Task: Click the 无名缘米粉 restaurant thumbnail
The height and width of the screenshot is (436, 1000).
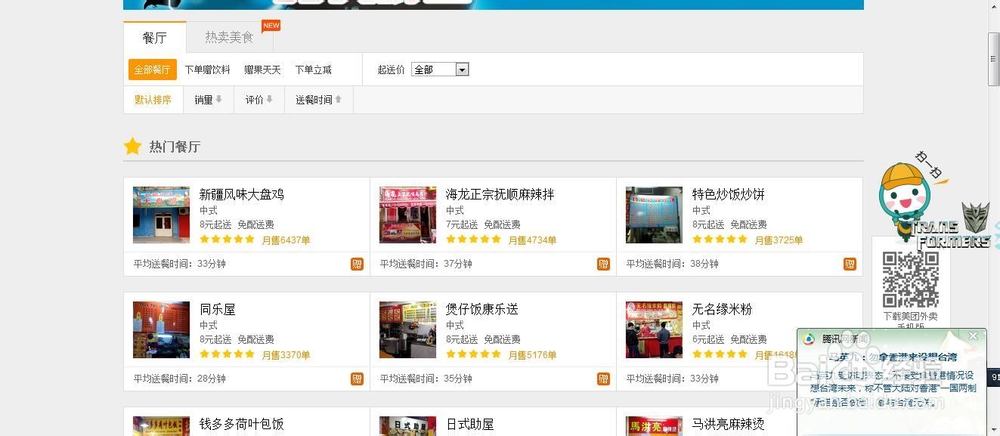Action: (654, 330)
